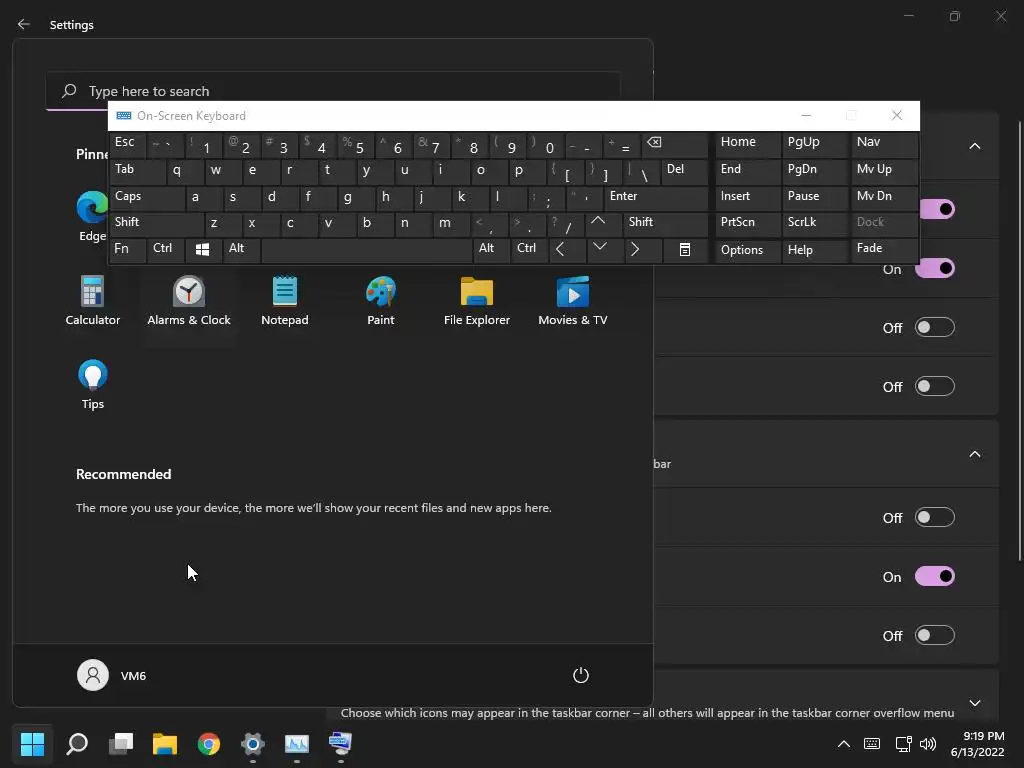The width and height of the screenshot is (1024, 768).
Task: Open the network tray icon
Action: click(903, 743)
